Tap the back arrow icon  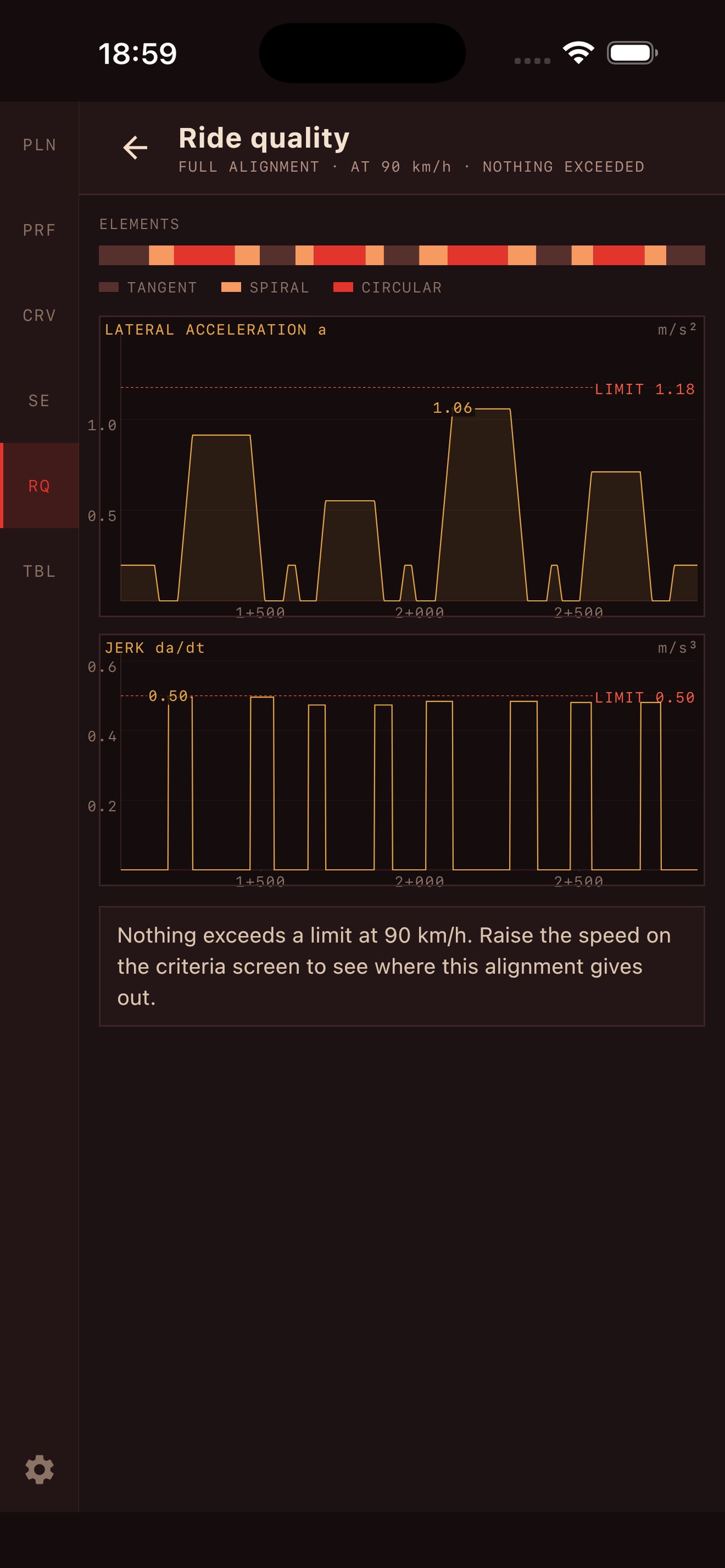click(135, 147)
